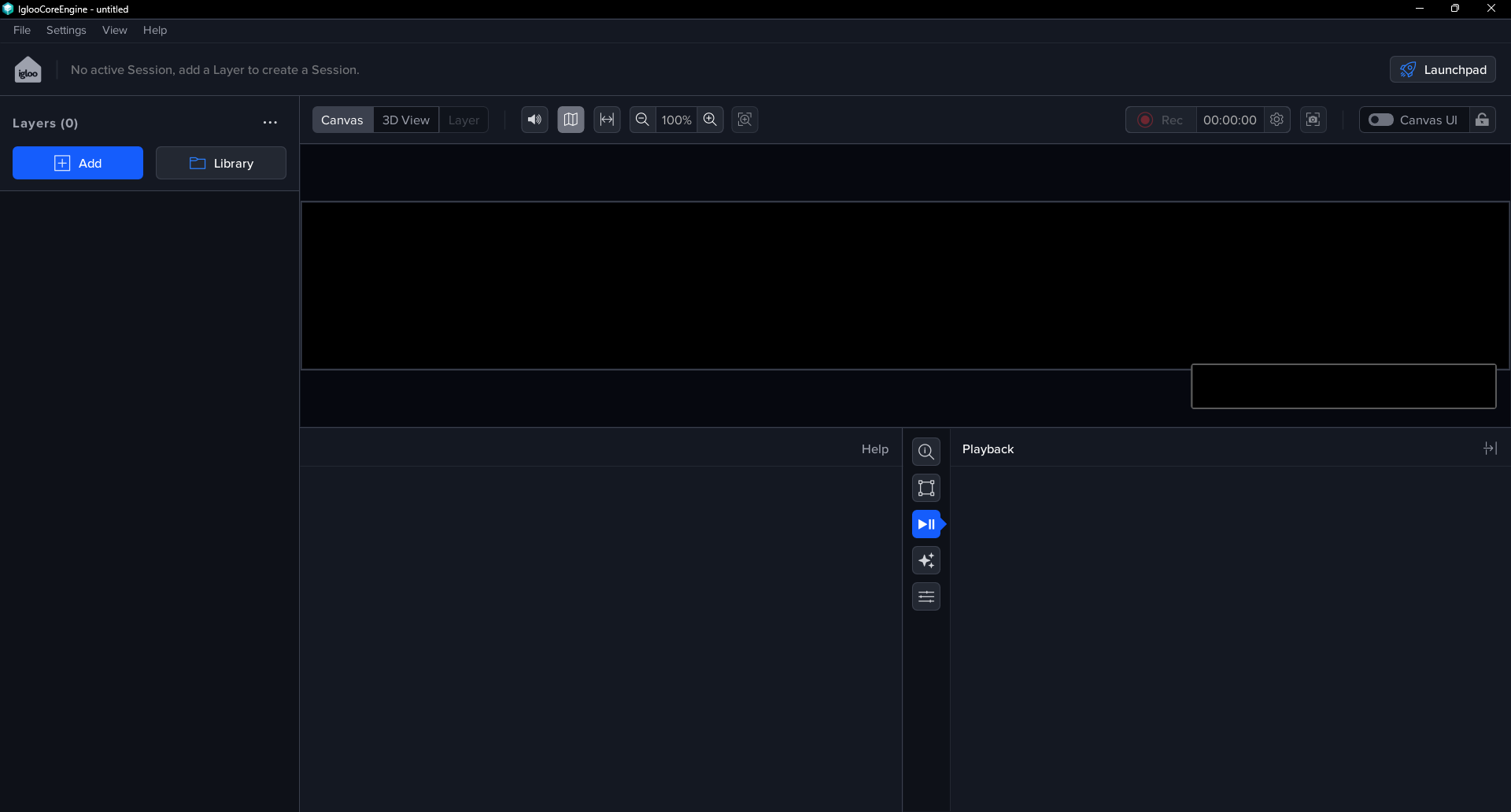This screenshot has height=812, width=1511.
Task: Click the fit-to-width icon
Action: coord(607,120)
